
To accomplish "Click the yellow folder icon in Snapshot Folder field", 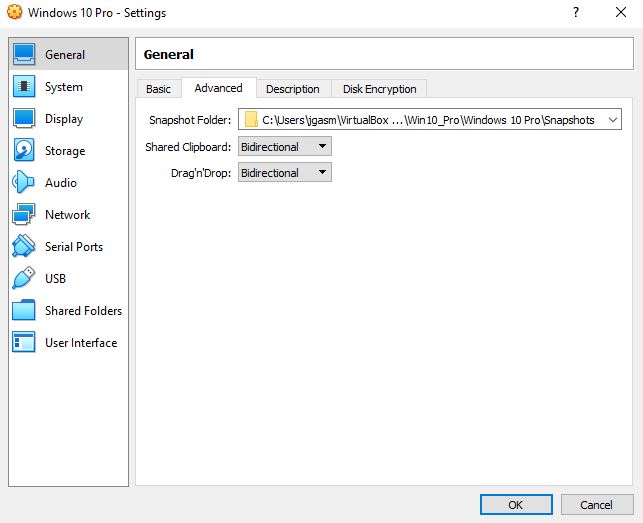I will [251, 119].
